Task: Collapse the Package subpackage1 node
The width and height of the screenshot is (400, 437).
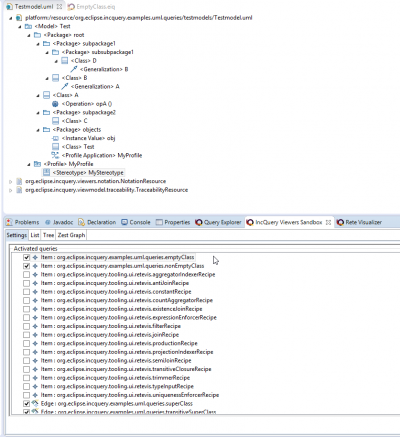Action: click(x=38, y=44)
